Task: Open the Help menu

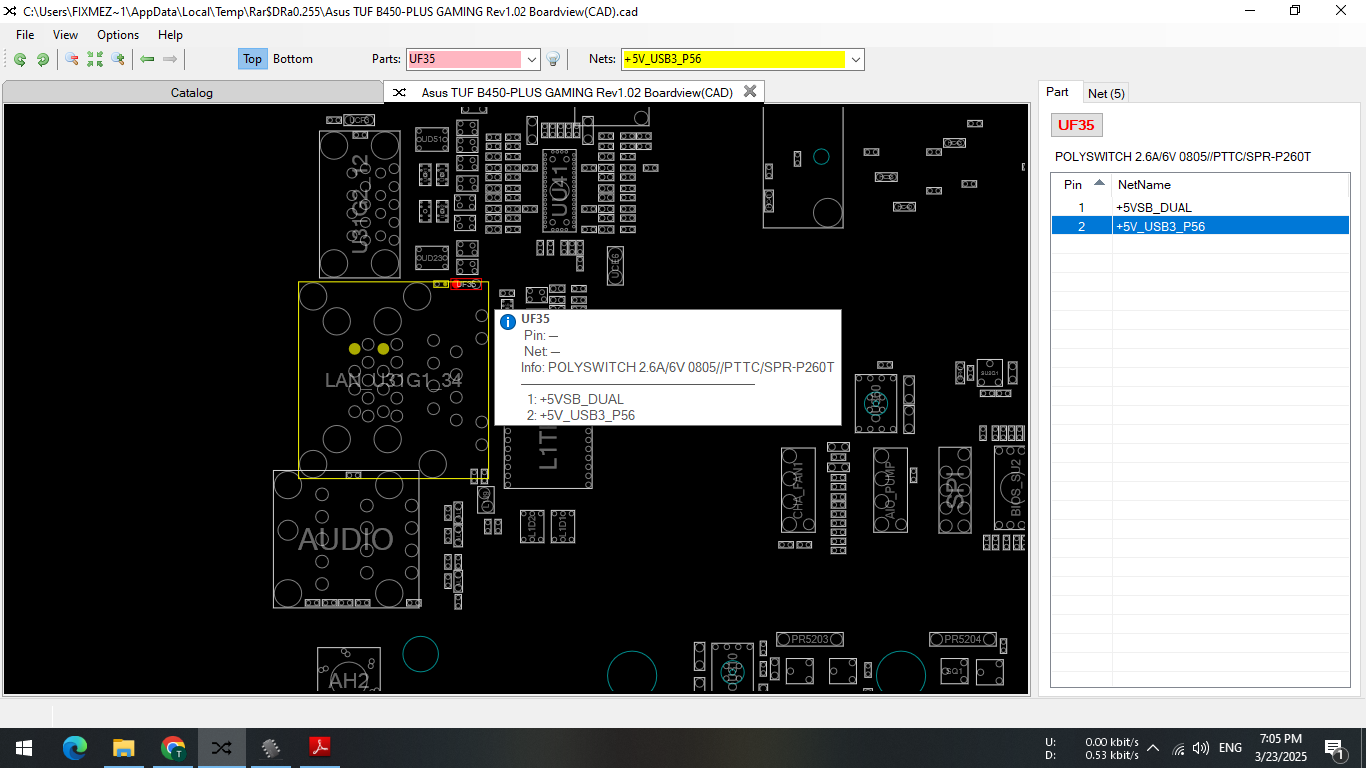Action: click(x=171, y=35)
